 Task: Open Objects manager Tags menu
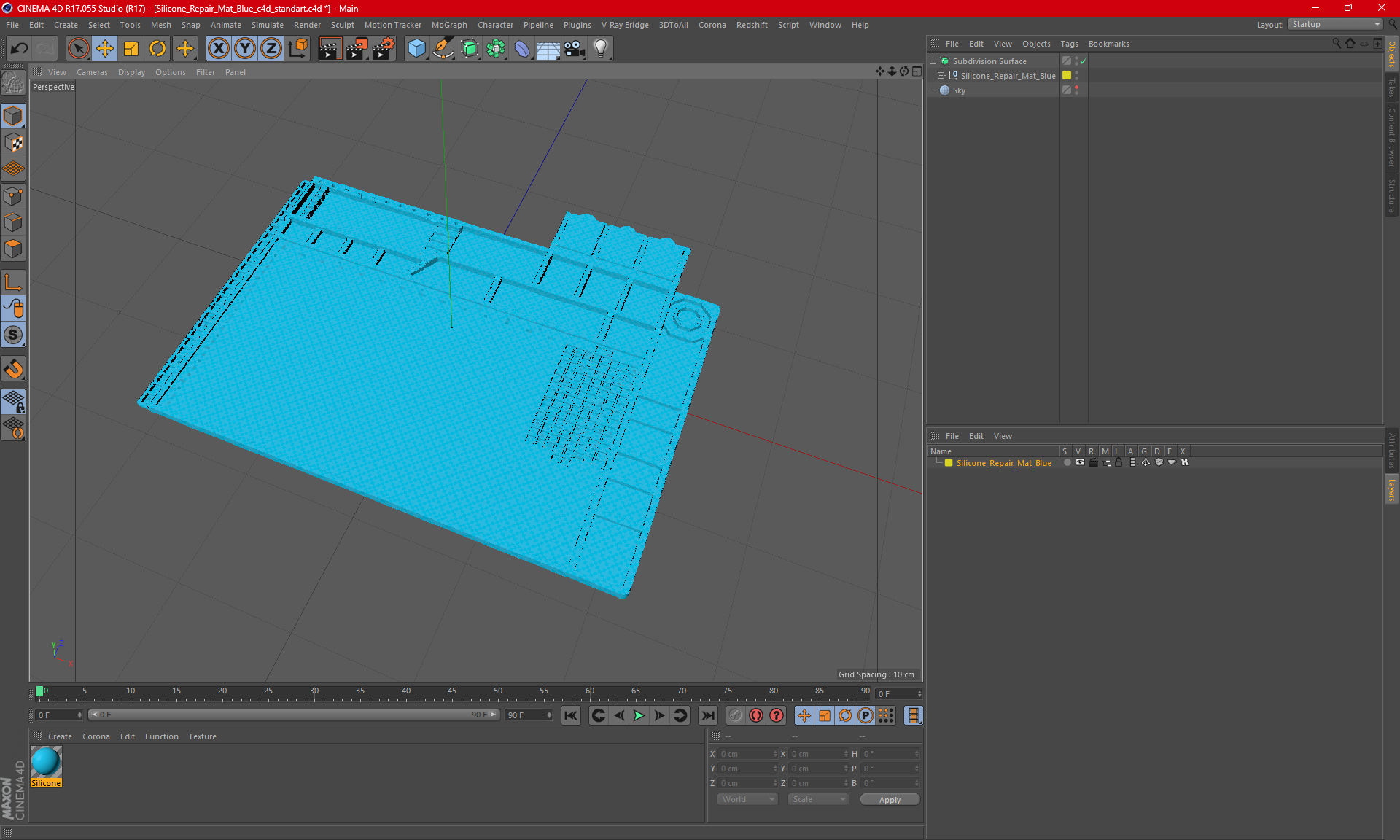[x=1069, y=44]
